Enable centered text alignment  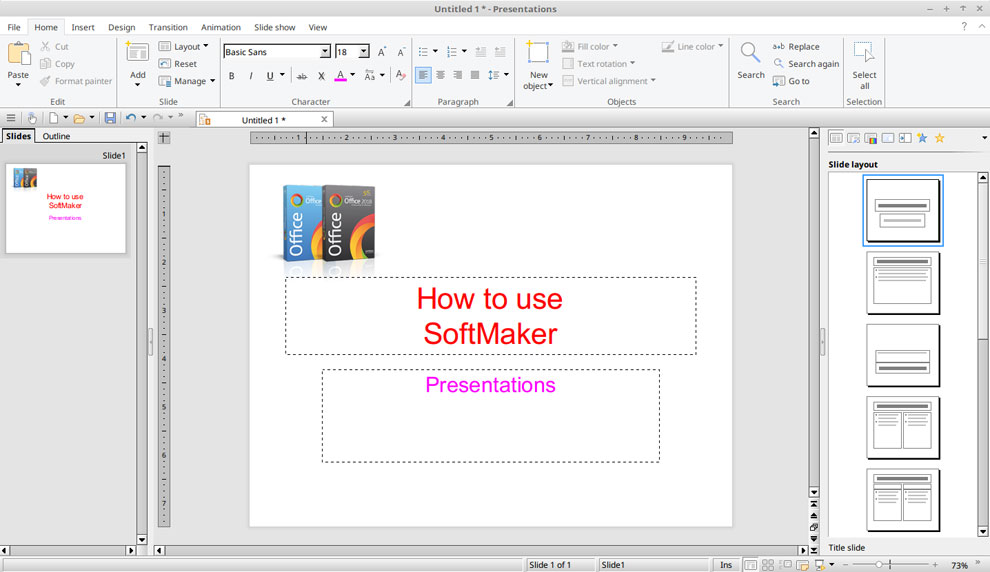(441, 75)
